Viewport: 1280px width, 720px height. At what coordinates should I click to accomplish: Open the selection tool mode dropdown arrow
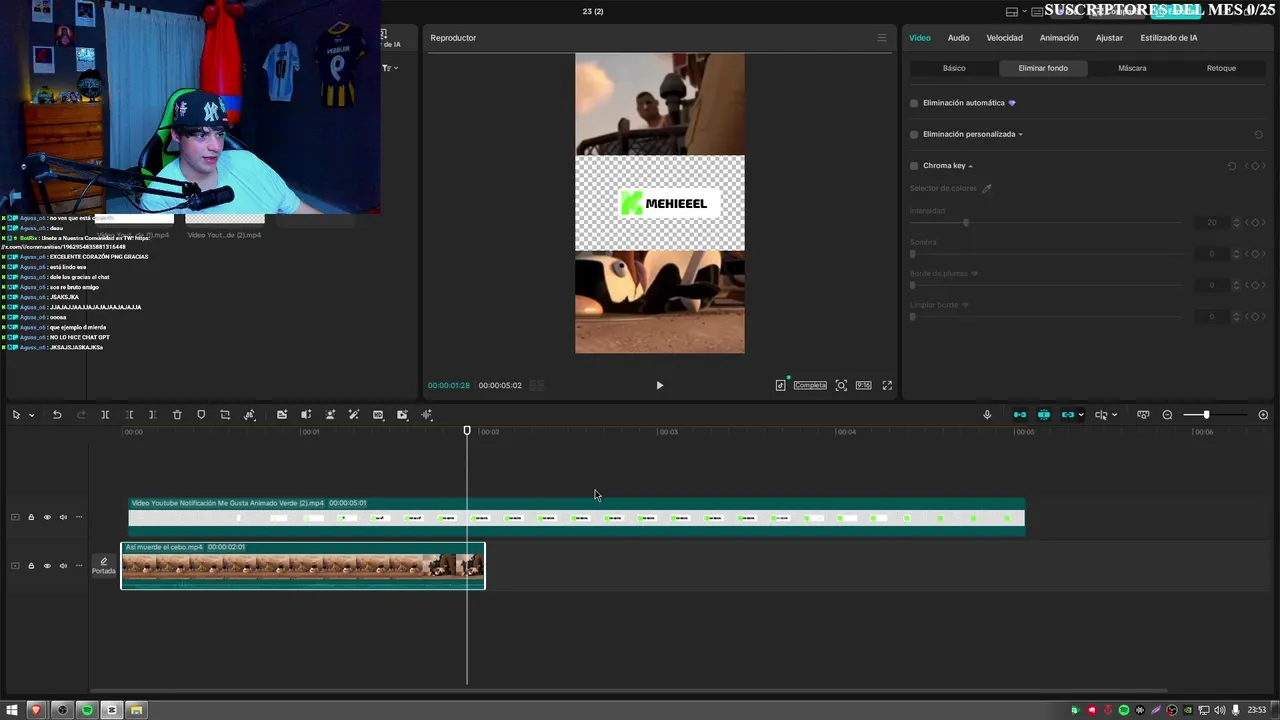tap(32, 415)
